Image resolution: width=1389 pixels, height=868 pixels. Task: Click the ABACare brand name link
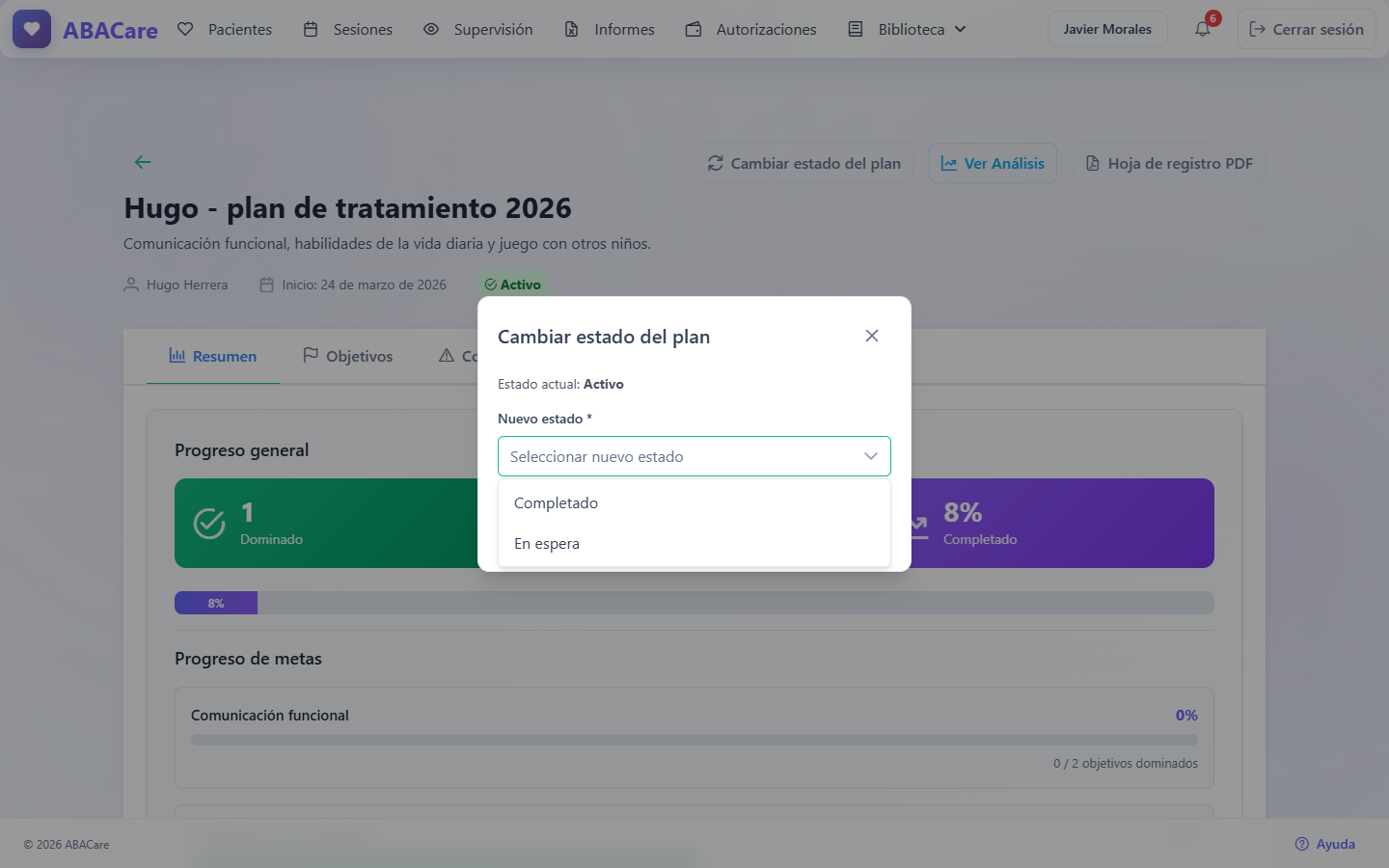110,30
